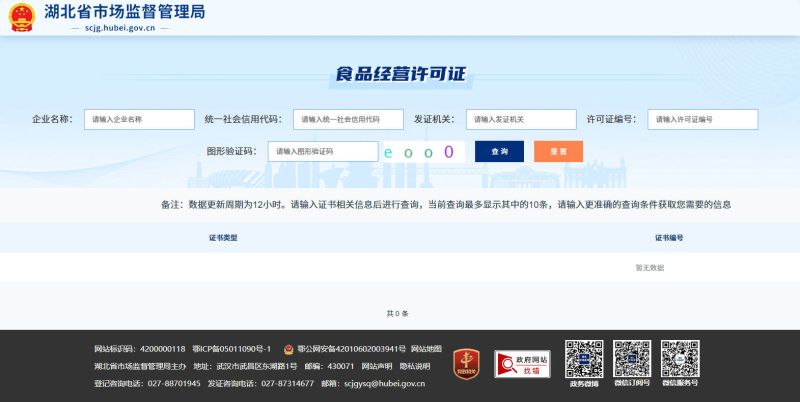This screenshot has width=800, height=402.
Task: Click the scjg.hubei.gov.cn domain text
Action: pos(120,28)
